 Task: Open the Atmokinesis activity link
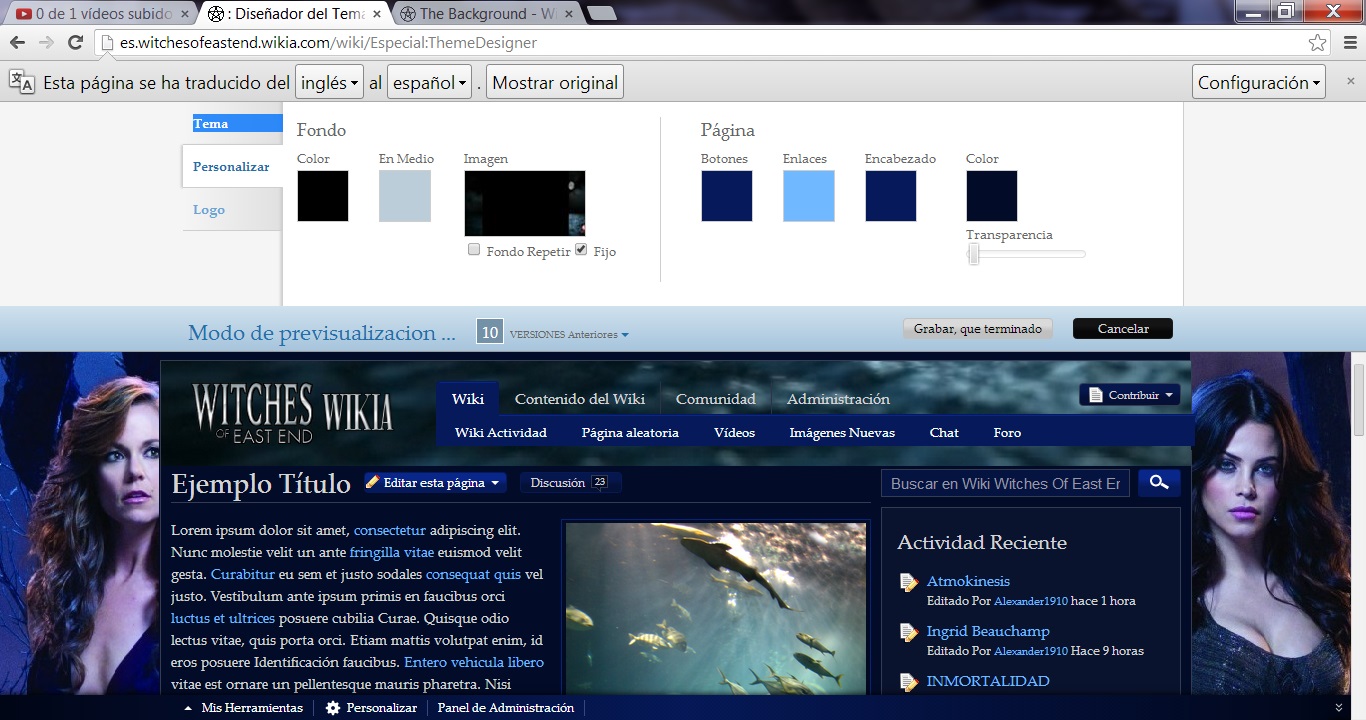pyautogui.click(x=968, y=581)
